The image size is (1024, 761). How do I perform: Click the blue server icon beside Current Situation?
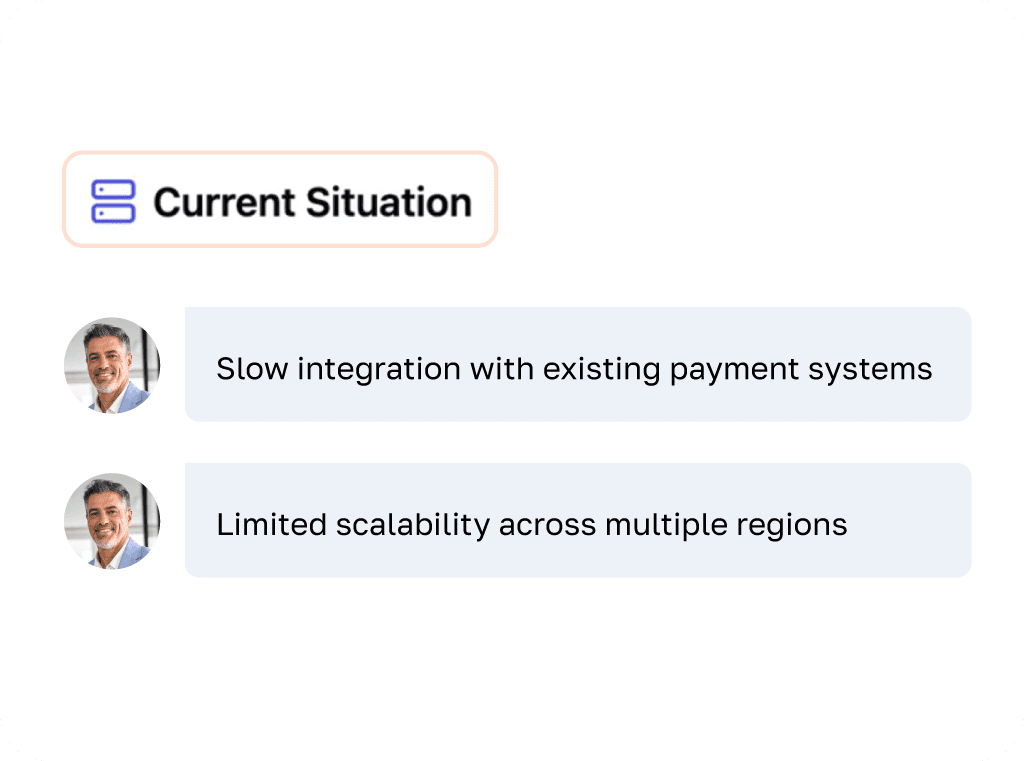coord(113,201)
